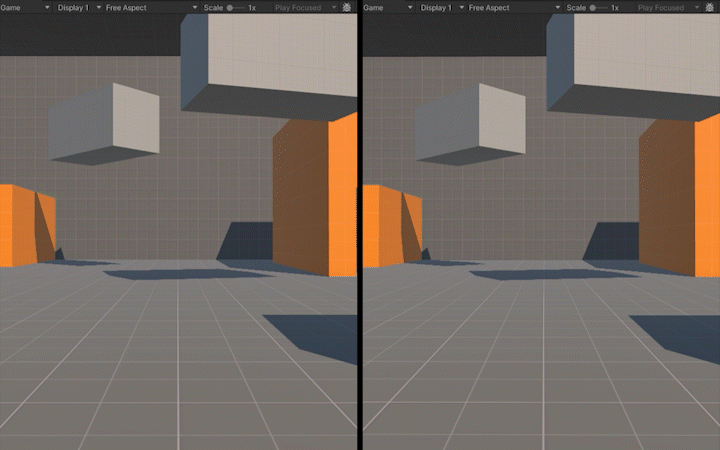Click the Scale label in right panel
Image resolution: width=720 pixels, height=450 pixels.
pyautogui.click(x=576, y=8)
